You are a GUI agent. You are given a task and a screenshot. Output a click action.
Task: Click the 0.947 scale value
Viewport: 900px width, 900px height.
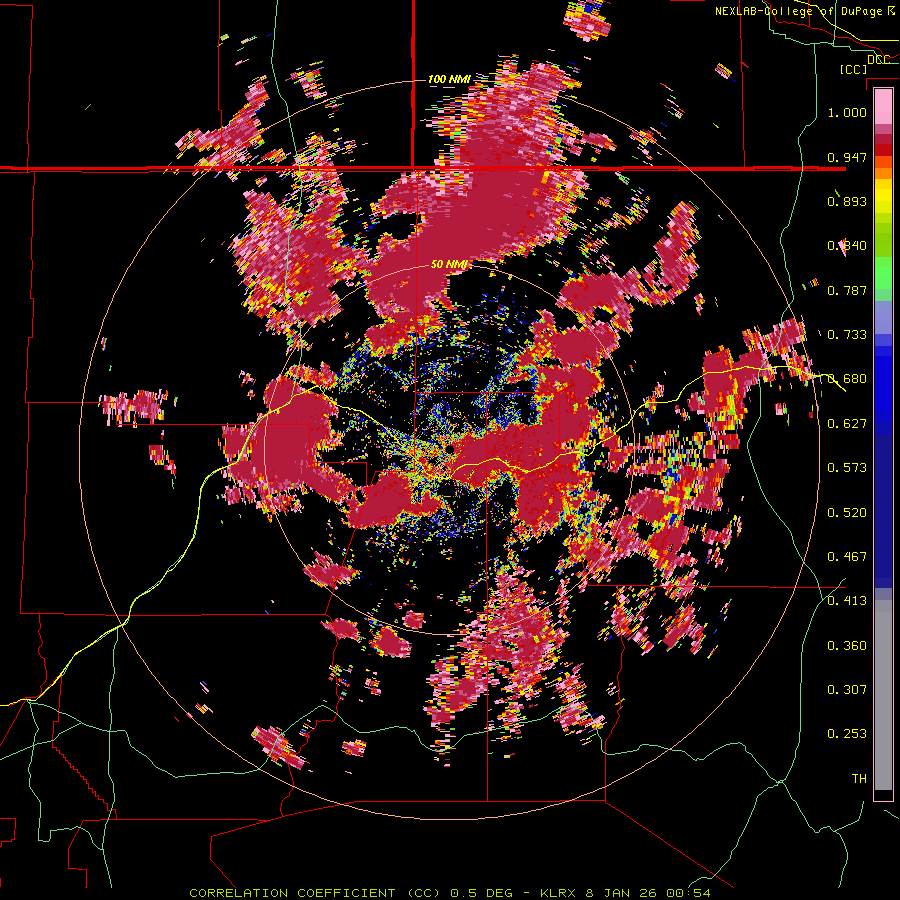(x=847, y=157)
